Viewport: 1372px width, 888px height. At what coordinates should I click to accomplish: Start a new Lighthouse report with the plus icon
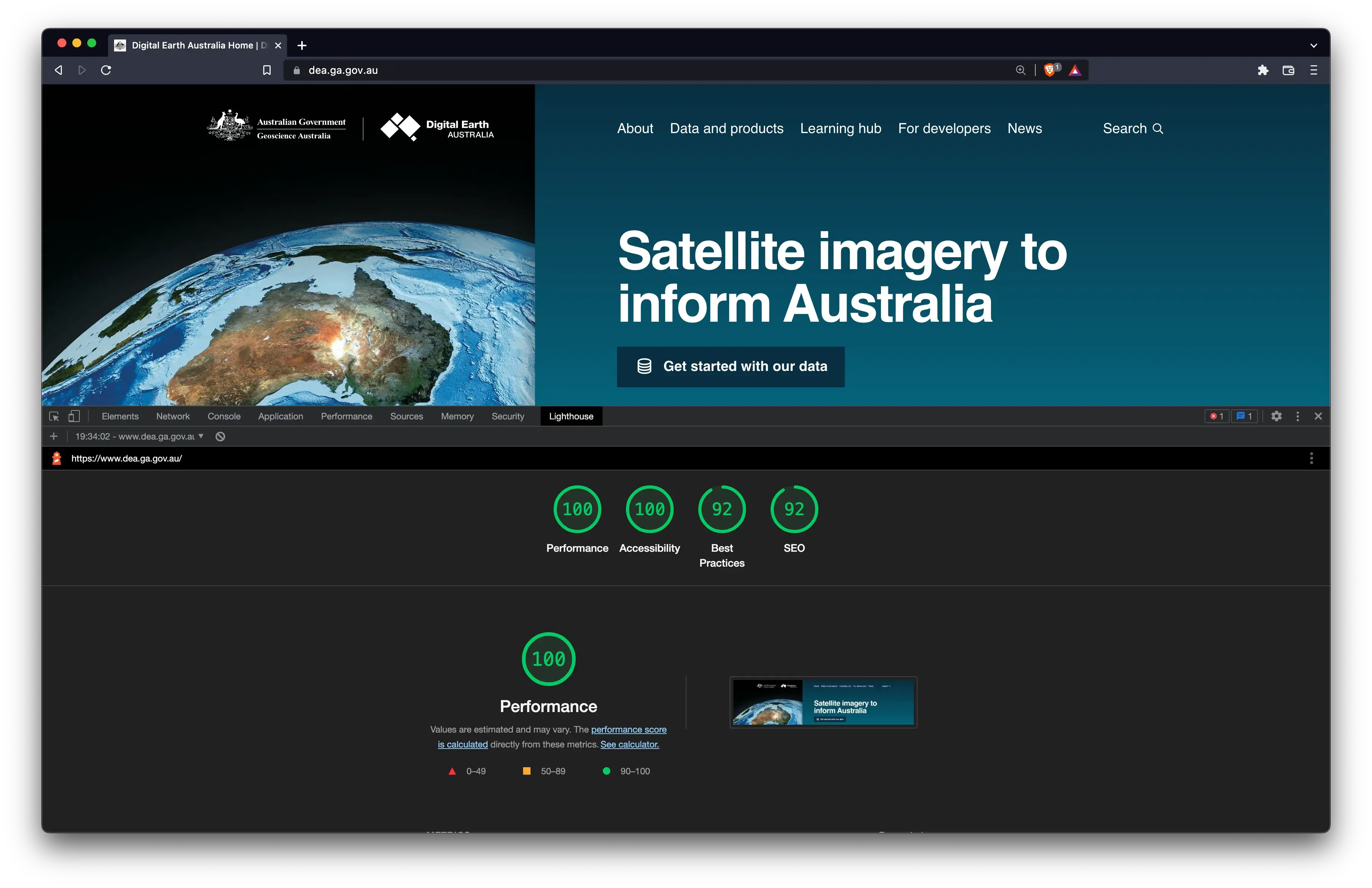(54, 436)
